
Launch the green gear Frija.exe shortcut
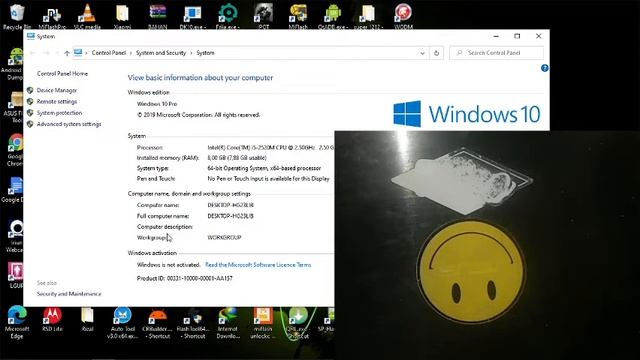[227, 16]
